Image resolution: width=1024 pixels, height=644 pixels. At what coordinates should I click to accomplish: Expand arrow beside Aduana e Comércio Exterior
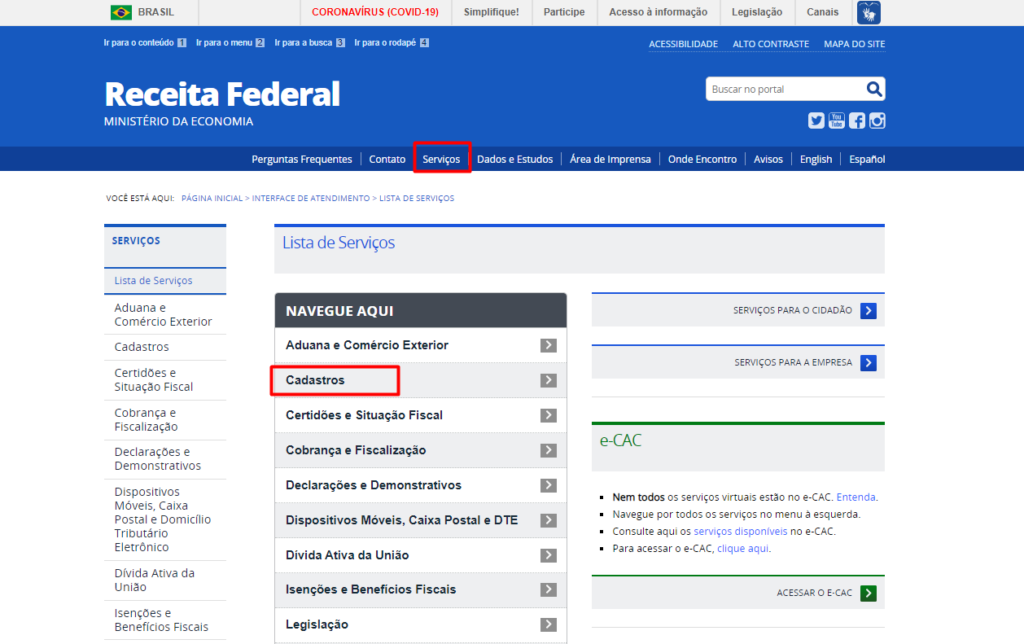[549, 346]
